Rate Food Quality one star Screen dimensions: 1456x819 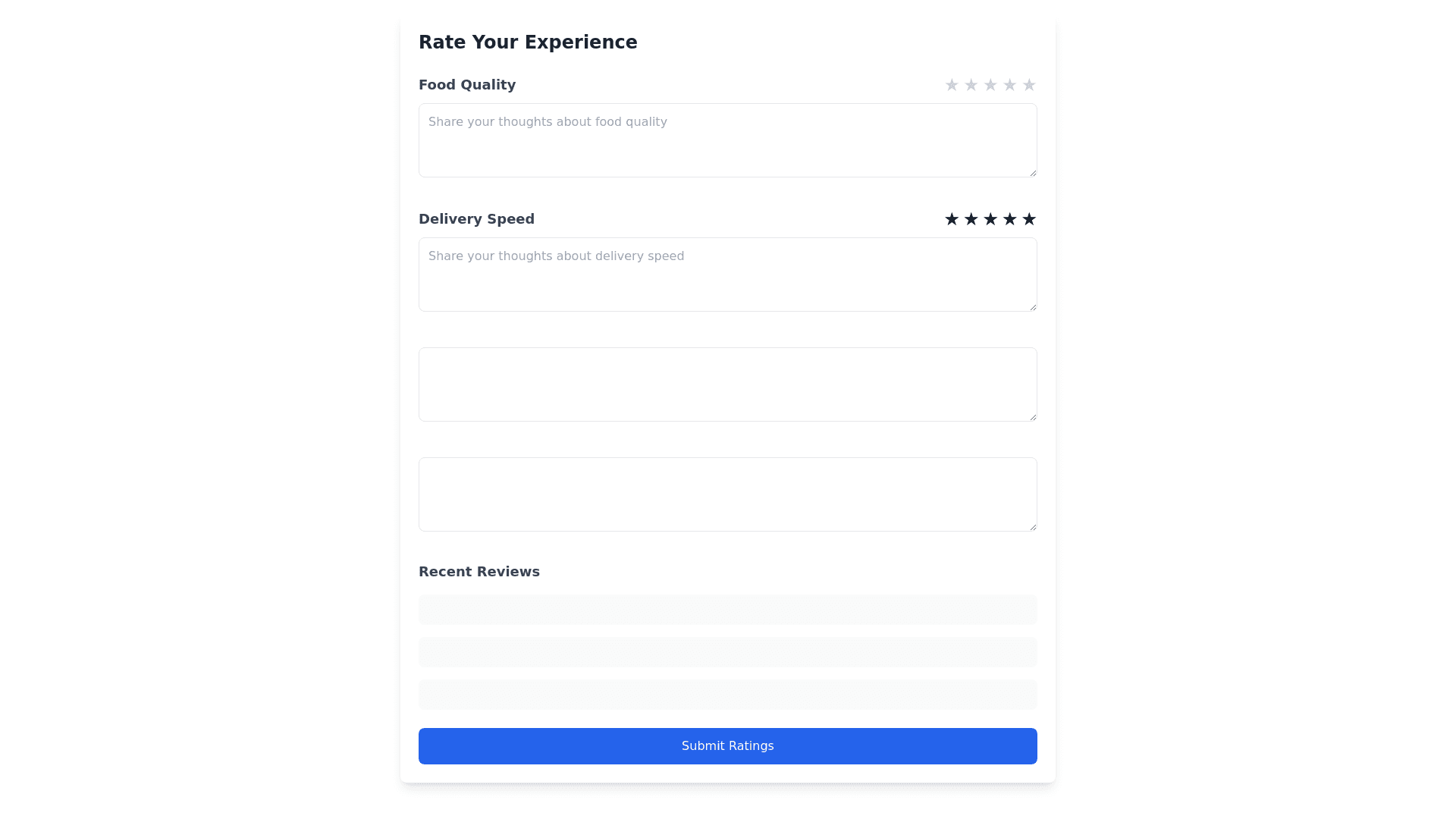point(952,85)
